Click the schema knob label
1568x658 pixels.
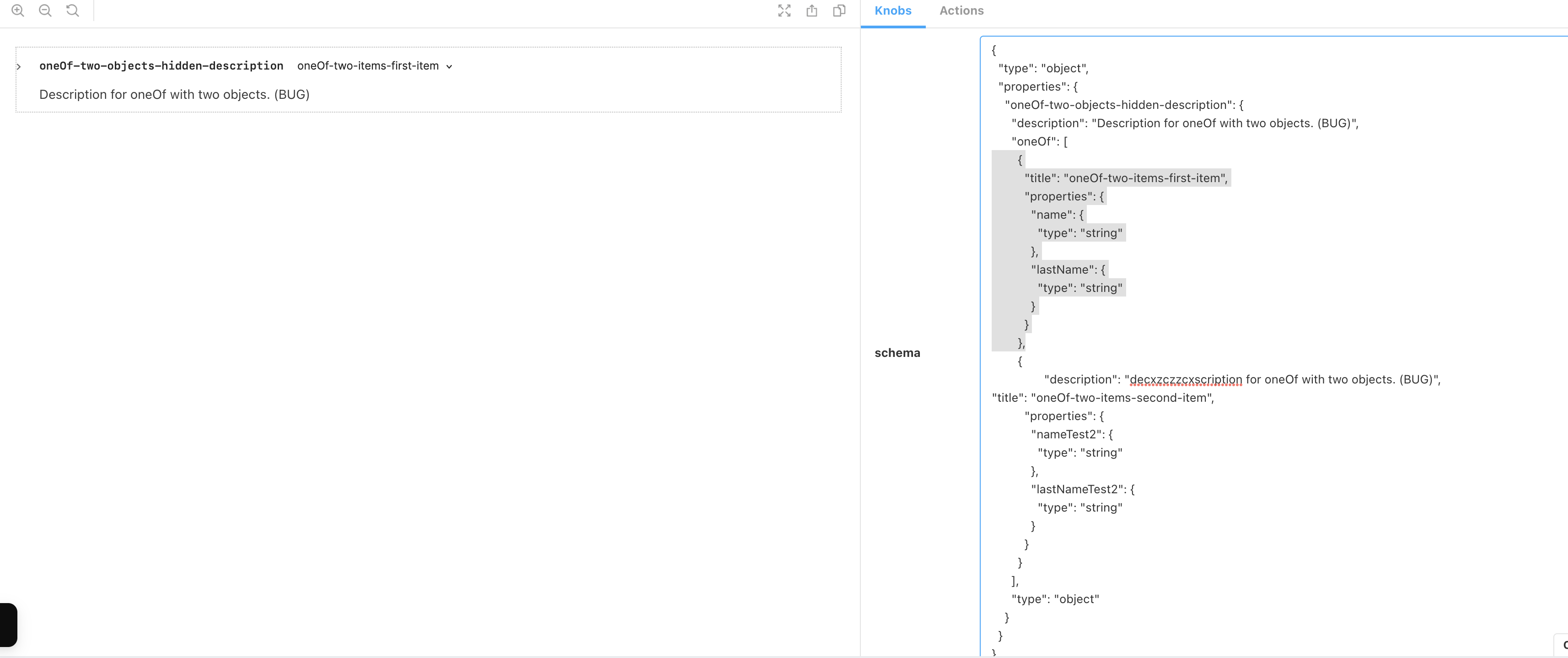897,352
